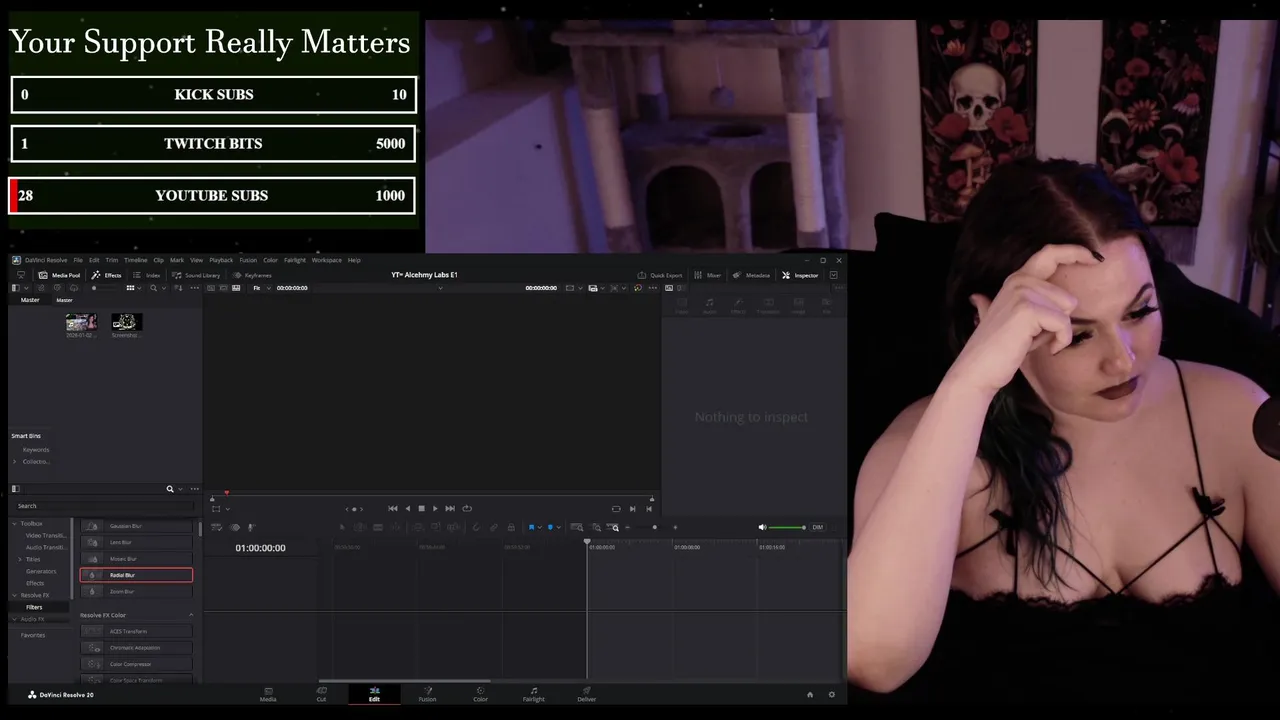1280x720 pixels.
Task: Toggle the Media Pool panel button
Action: point(59,275)
